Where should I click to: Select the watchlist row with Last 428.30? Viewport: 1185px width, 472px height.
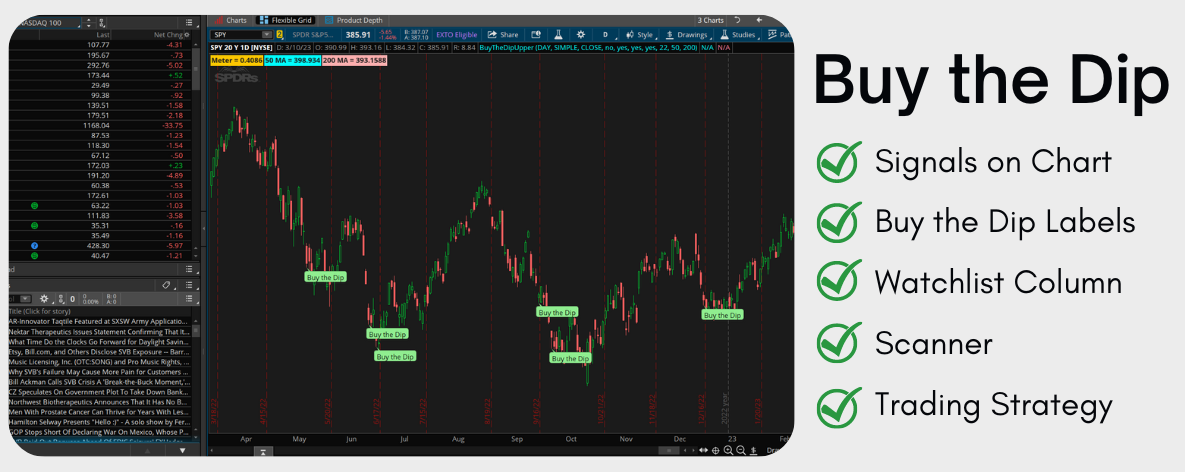tap(100, 246)
